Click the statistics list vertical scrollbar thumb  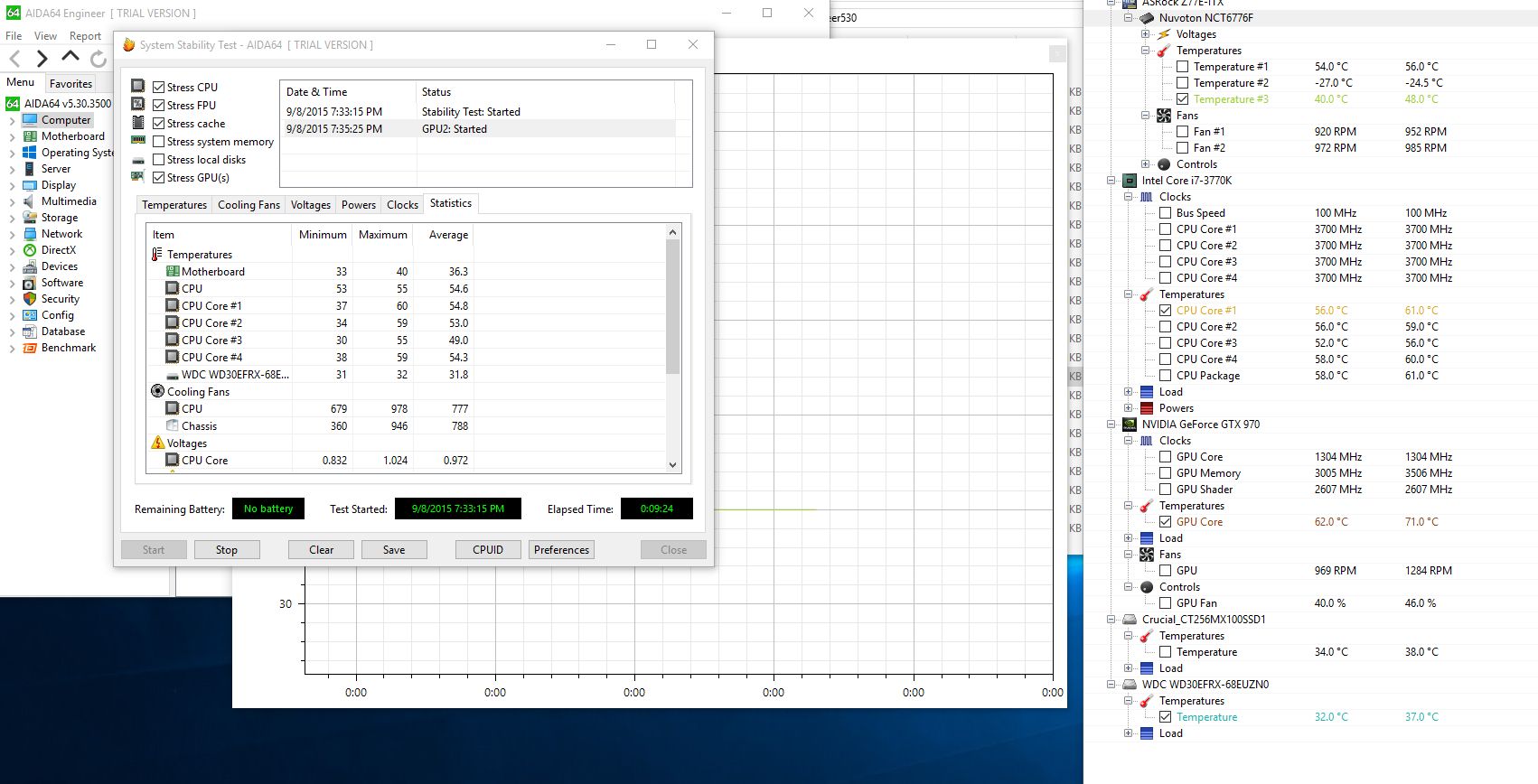pos(672,307)
